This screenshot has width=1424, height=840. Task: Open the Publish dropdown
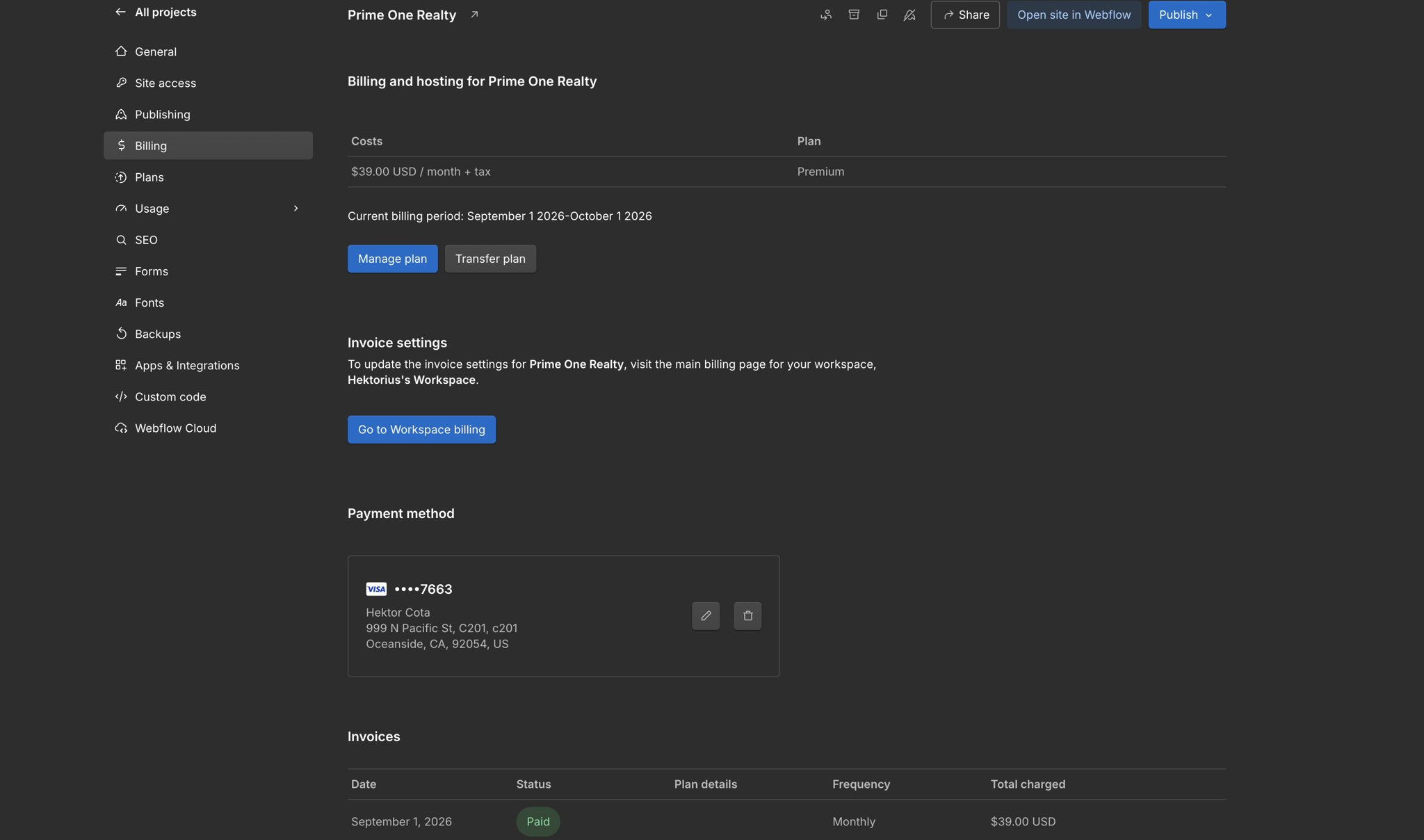click(1186, 15)
